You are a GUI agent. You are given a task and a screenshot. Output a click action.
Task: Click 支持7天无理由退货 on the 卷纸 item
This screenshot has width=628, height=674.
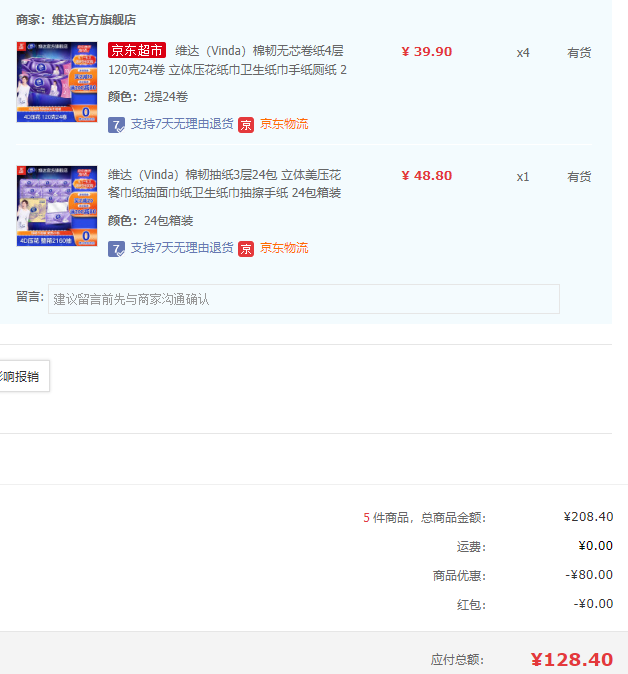pyautogui.click(x=182, y=124)
